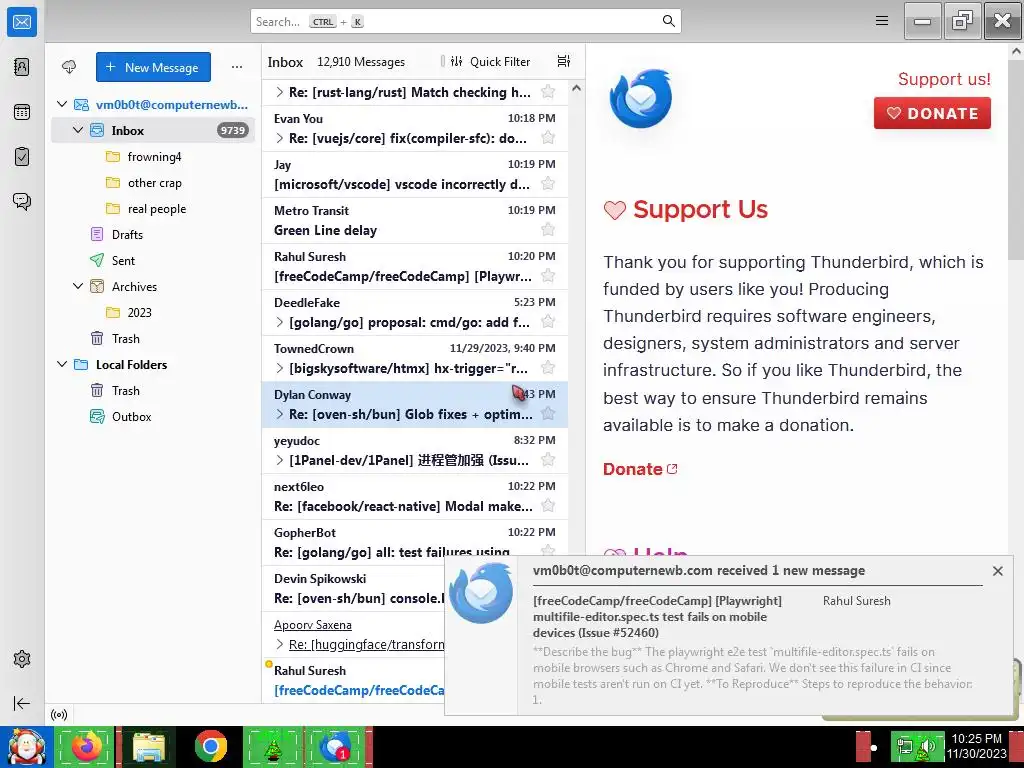Open the Metro Transit Green Line delay email
1024x768 pixels.
pos(415,221)
